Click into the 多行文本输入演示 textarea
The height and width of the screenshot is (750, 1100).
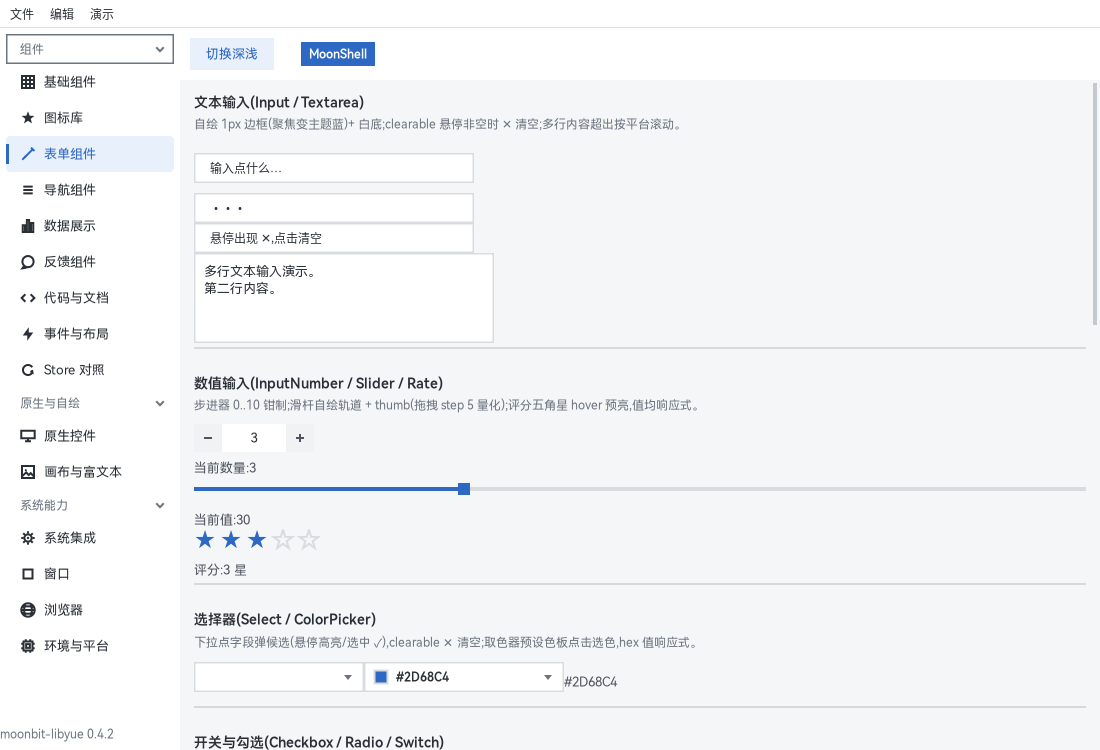pos(344,298)
